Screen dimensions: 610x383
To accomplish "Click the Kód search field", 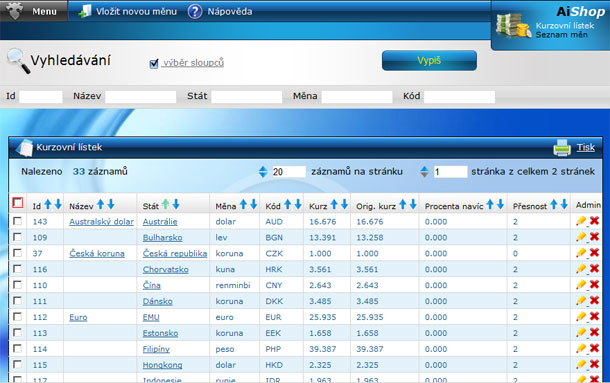I will pos(459,97).
